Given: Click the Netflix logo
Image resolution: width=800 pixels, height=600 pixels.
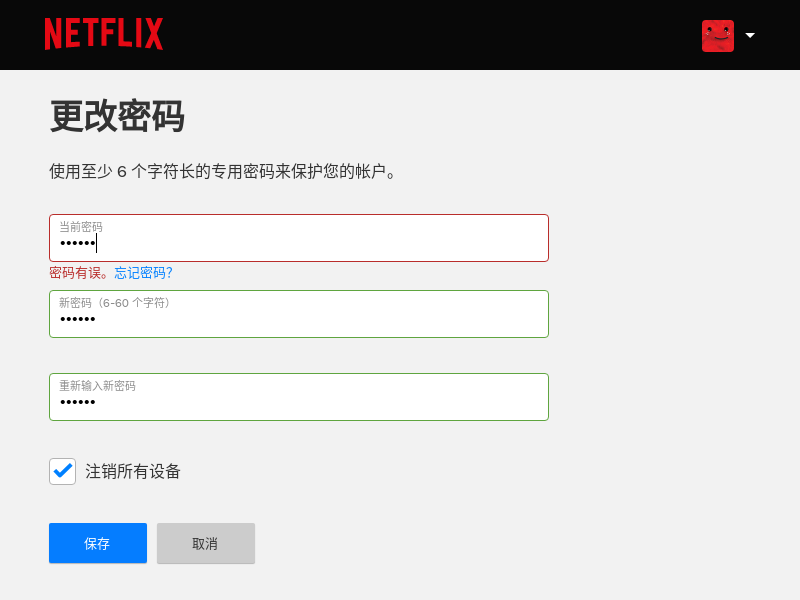Looking at the screenshot, I should click(104, 34).
